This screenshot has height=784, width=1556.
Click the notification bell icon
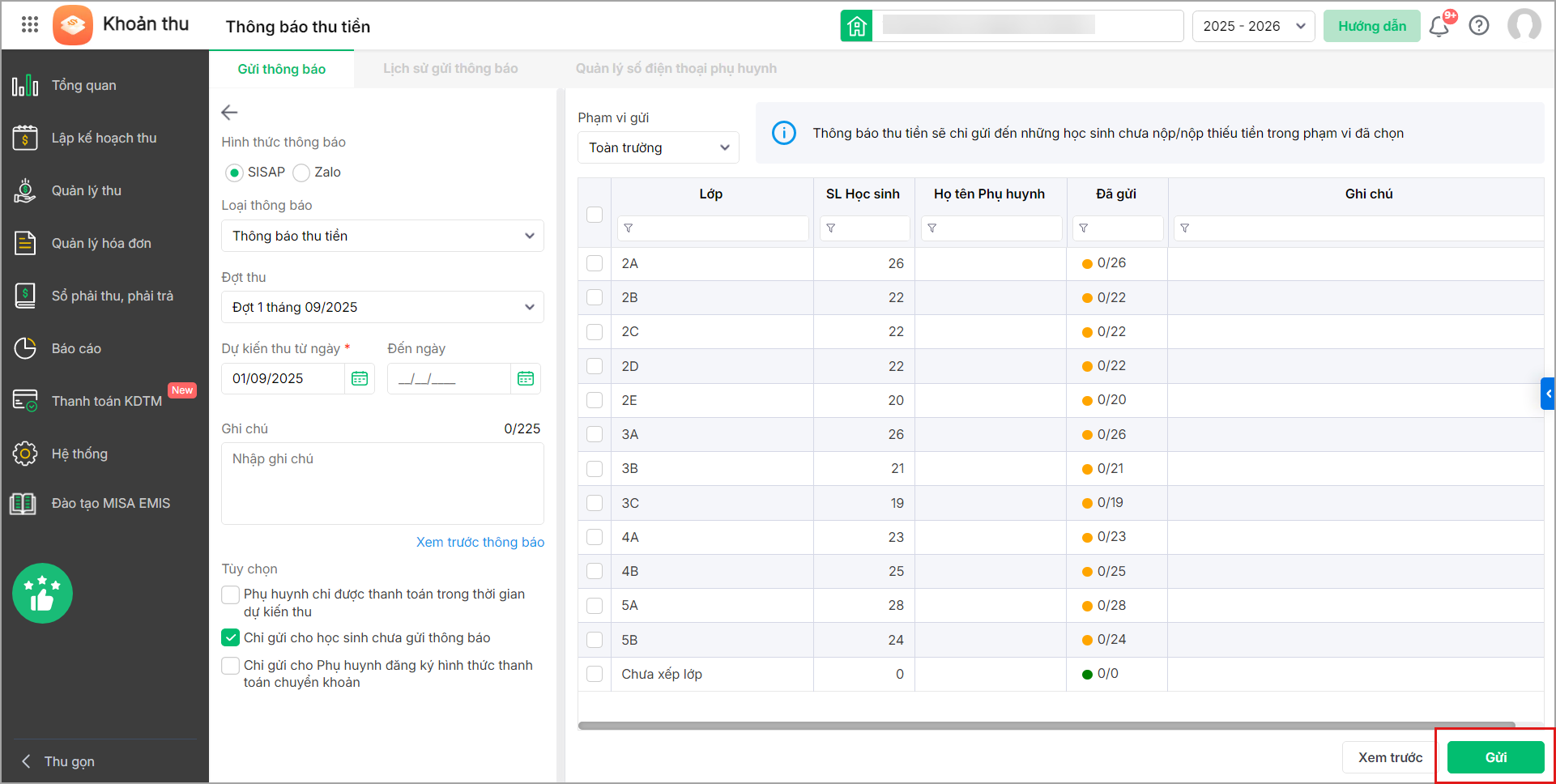click(1439, 27)
